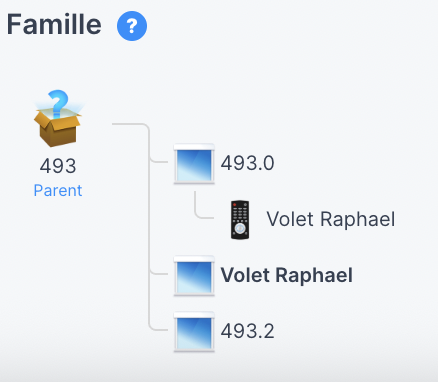Select the shutter icon beside bold Volet Raphael
The width and height of the screenshot is (438, 382).
click(194, 275)
